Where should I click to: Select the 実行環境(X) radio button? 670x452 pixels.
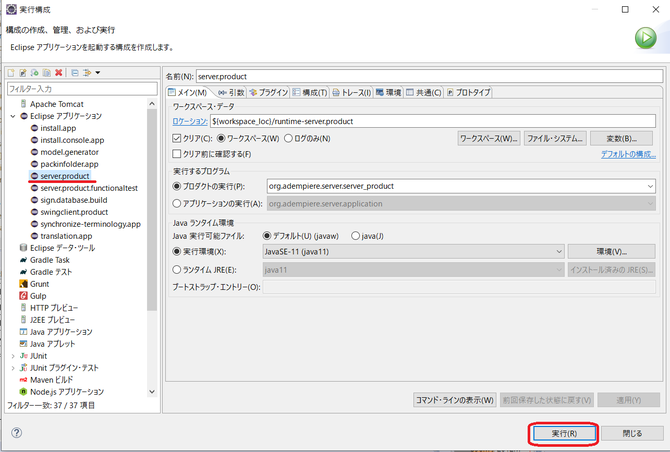pyautogui.click(x=177, y=252)
